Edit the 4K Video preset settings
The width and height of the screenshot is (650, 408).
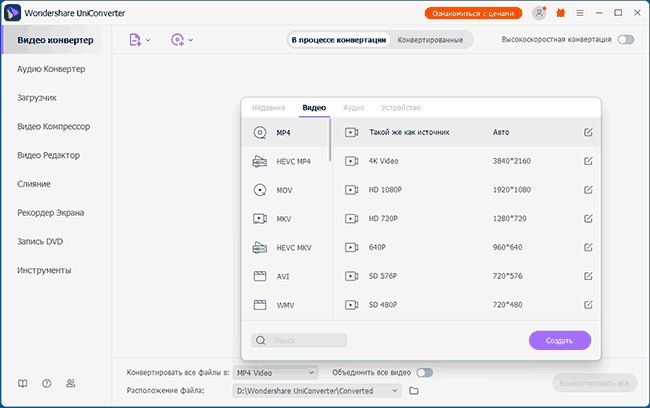point(588,161)
